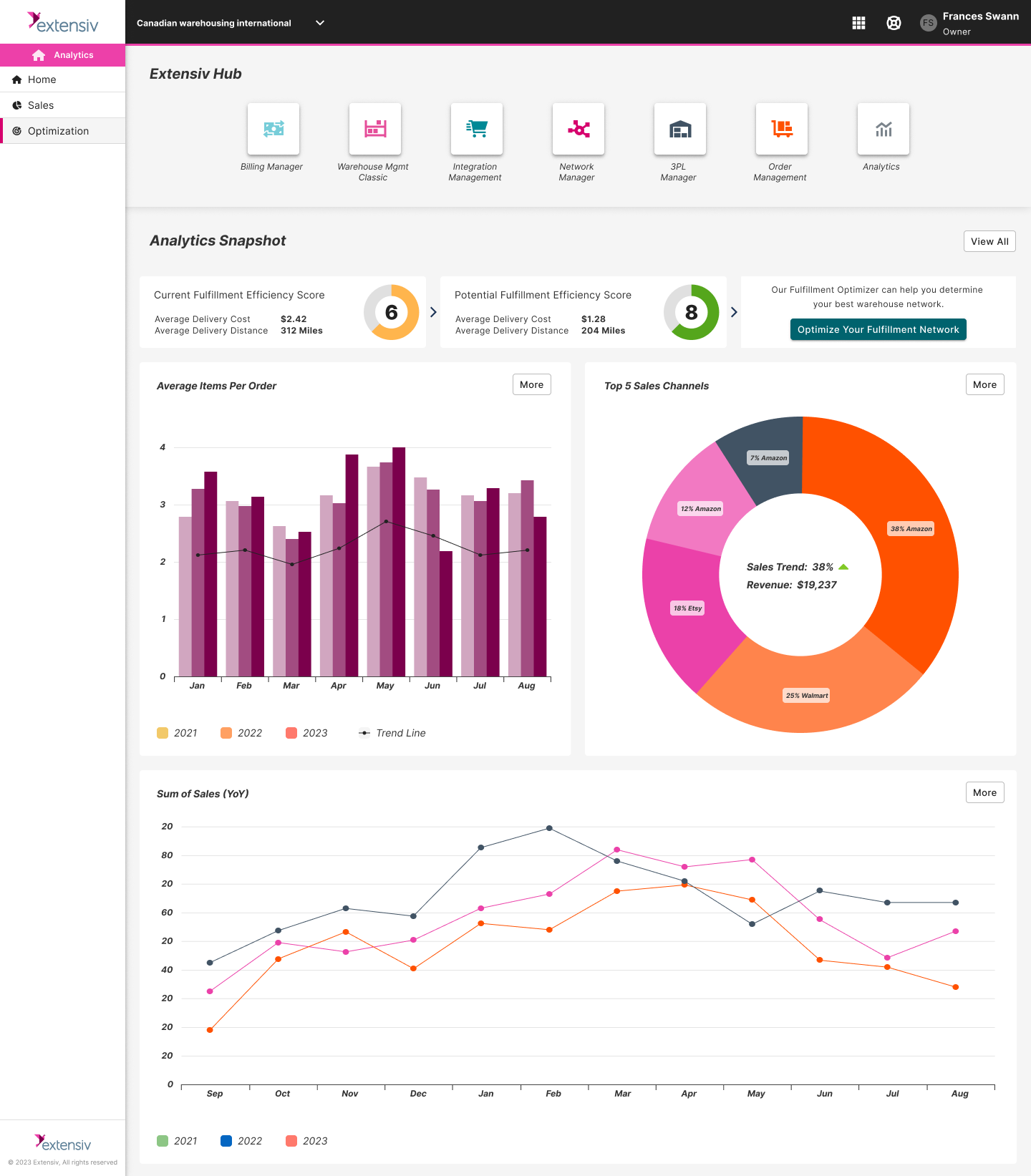Toggle 2021 legend in Average Items chart
The image size is (1031, 1176).
tap(177, 733)
